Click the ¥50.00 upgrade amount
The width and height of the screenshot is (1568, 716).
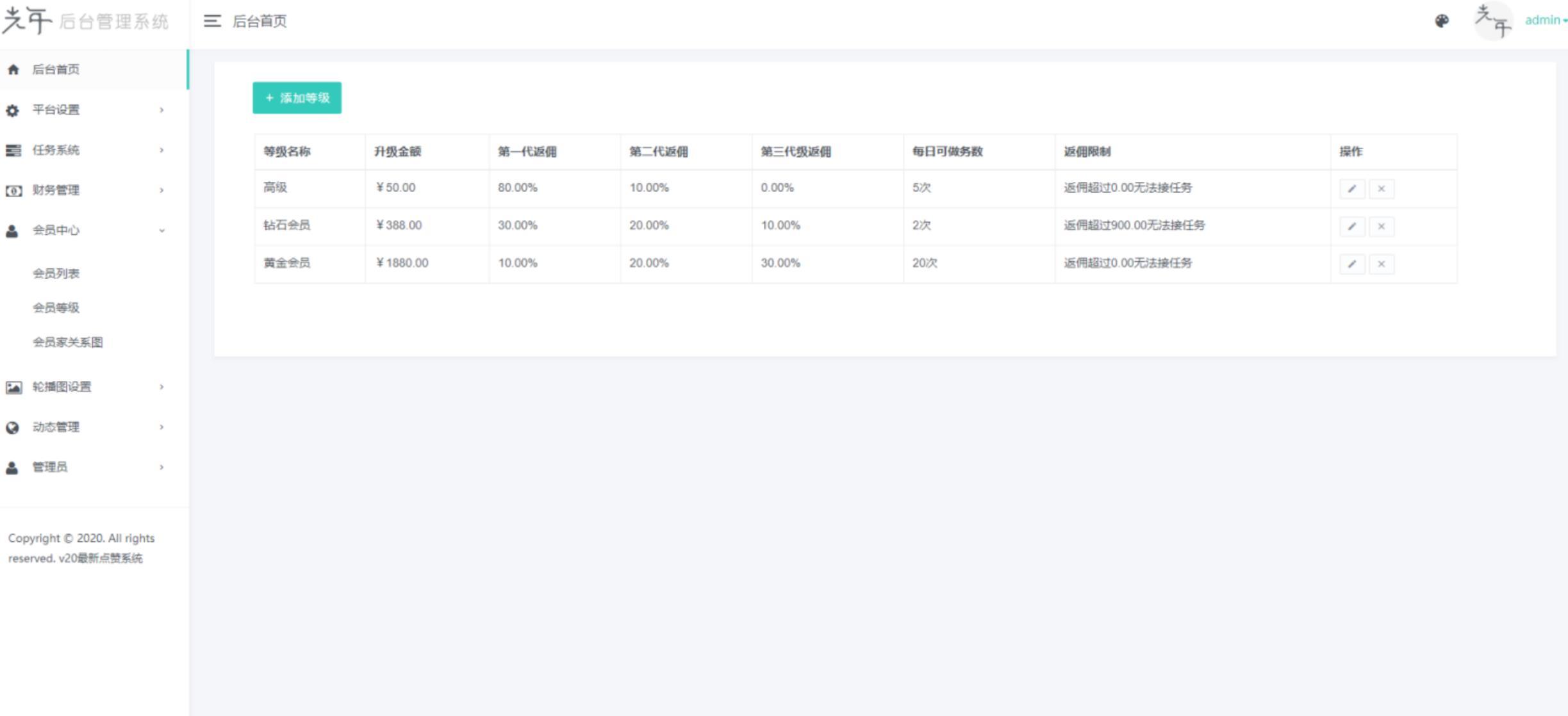[395, 188]
